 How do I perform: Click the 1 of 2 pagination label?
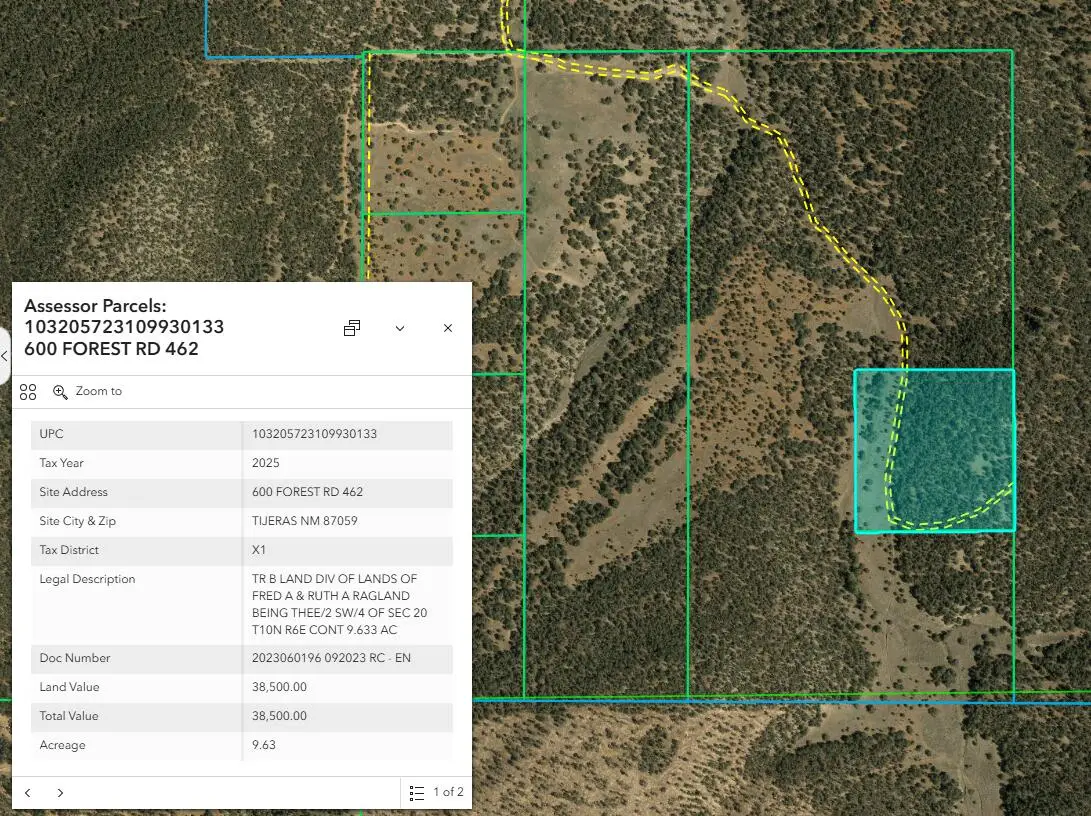tap(447, 792)
